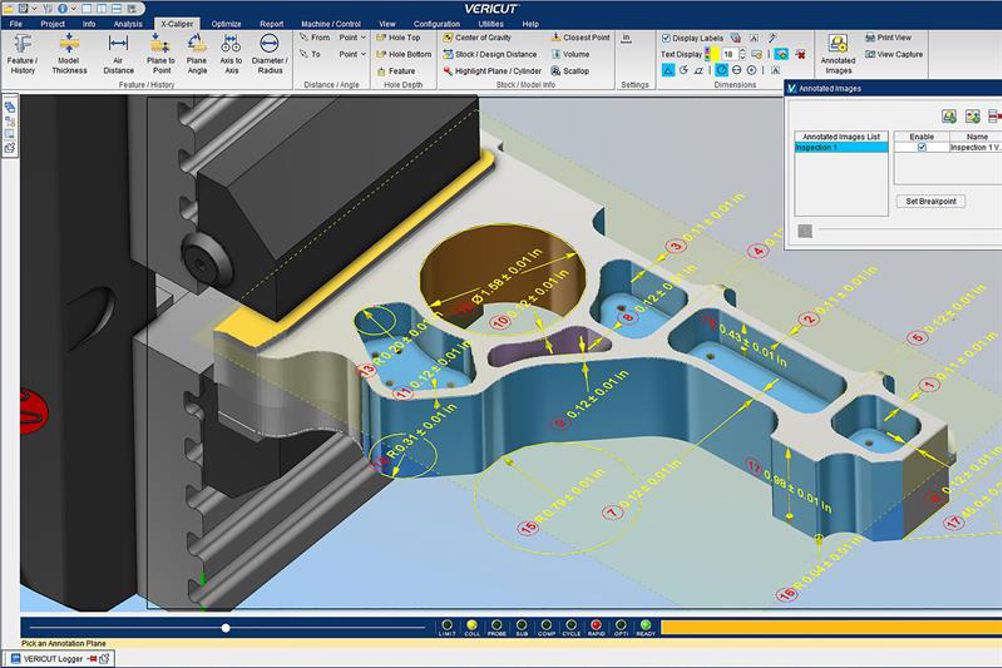Measure the Center of Gravity

(477, 38)
